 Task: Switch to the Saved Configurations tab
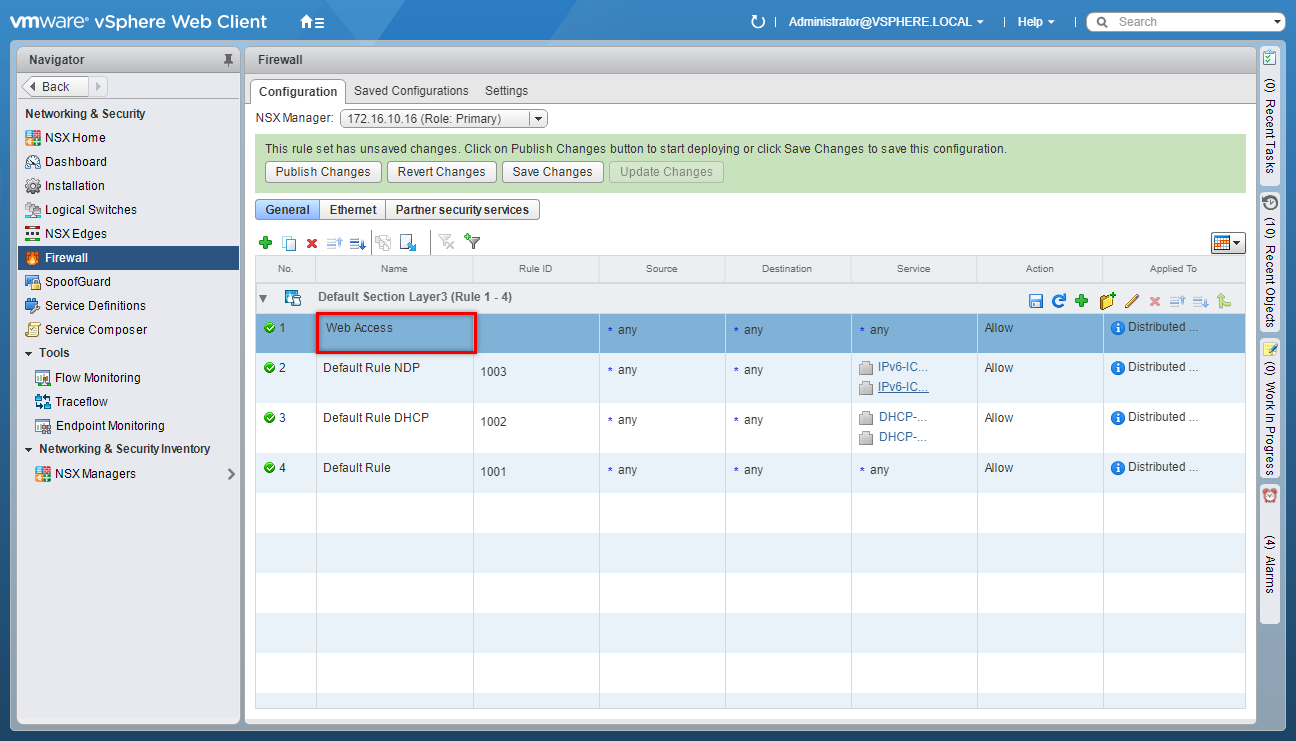[x=411, y=91]
